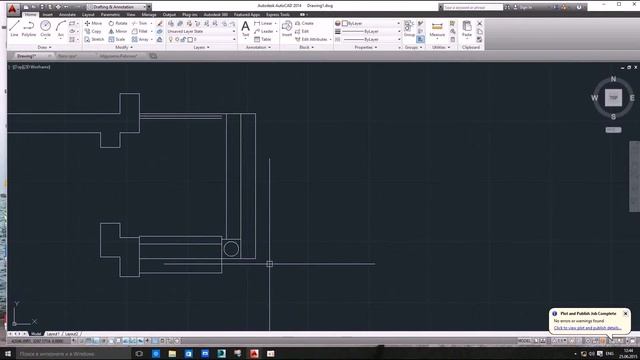Activate the Rotate command
The height and width of the screenshot is (360, 640).
click(118, 23)
